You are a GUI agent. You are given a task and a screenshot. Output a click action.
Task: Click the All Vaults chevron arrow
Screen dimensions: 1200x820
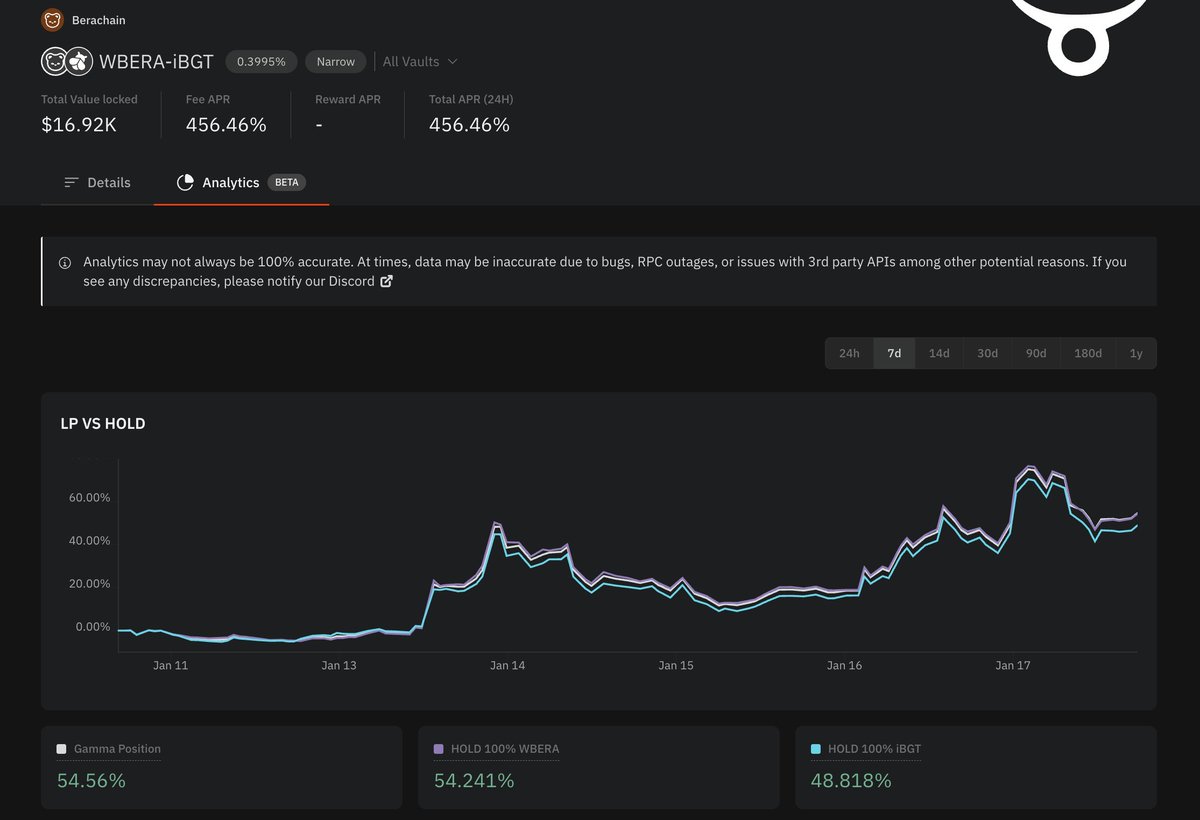[452, 62]
